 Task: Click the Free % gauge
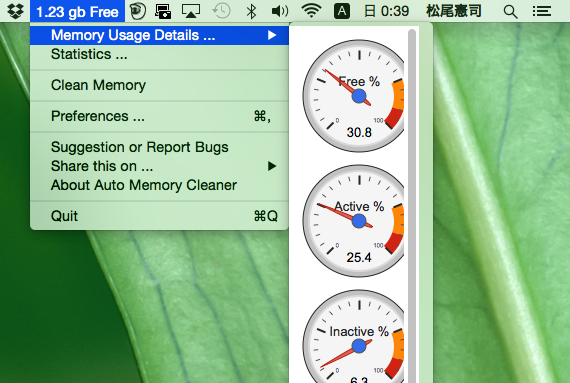coord(353,96)
